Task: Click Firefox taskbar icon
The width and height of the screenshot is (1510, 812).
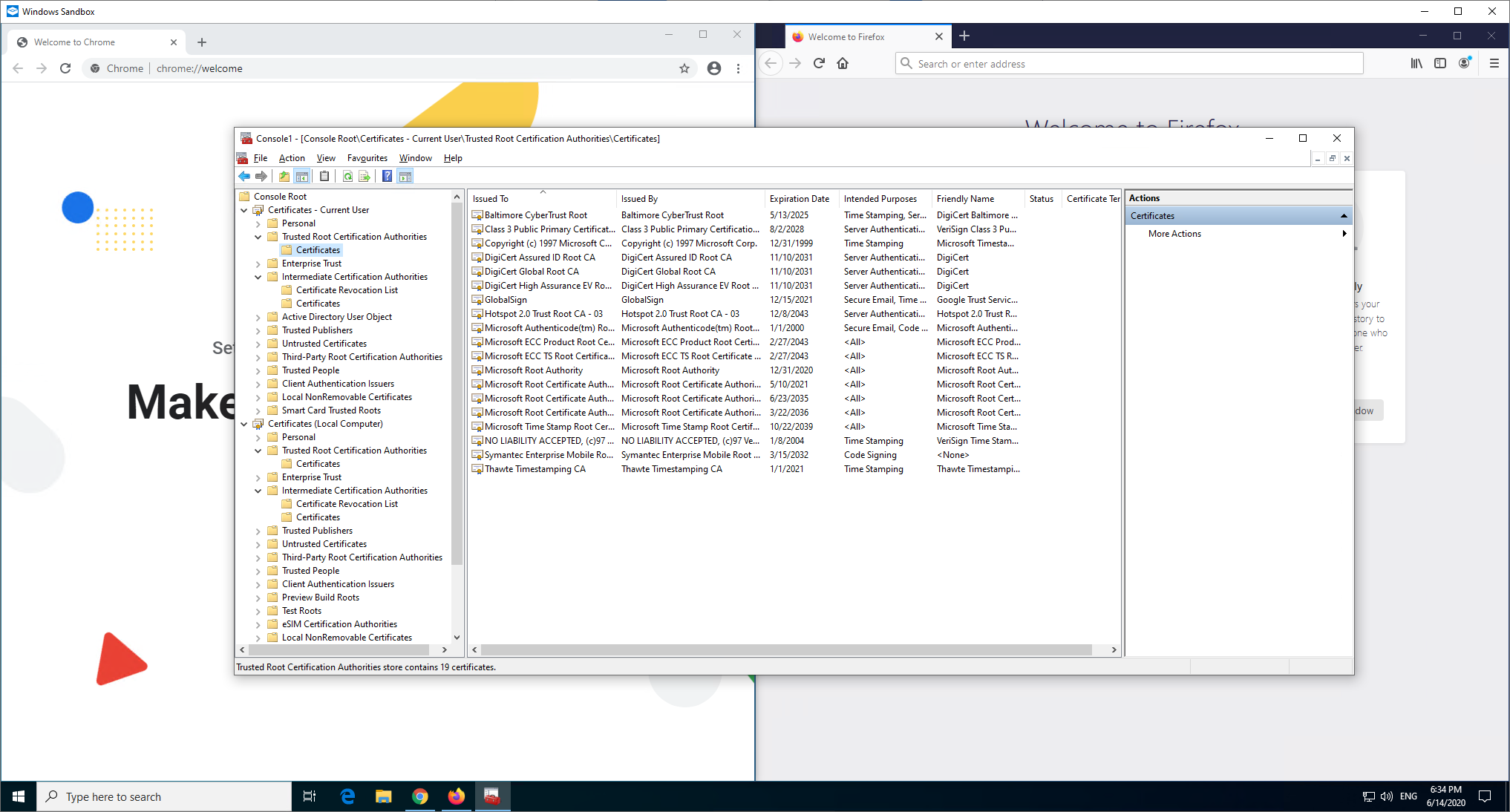Action: click(456, 796)
